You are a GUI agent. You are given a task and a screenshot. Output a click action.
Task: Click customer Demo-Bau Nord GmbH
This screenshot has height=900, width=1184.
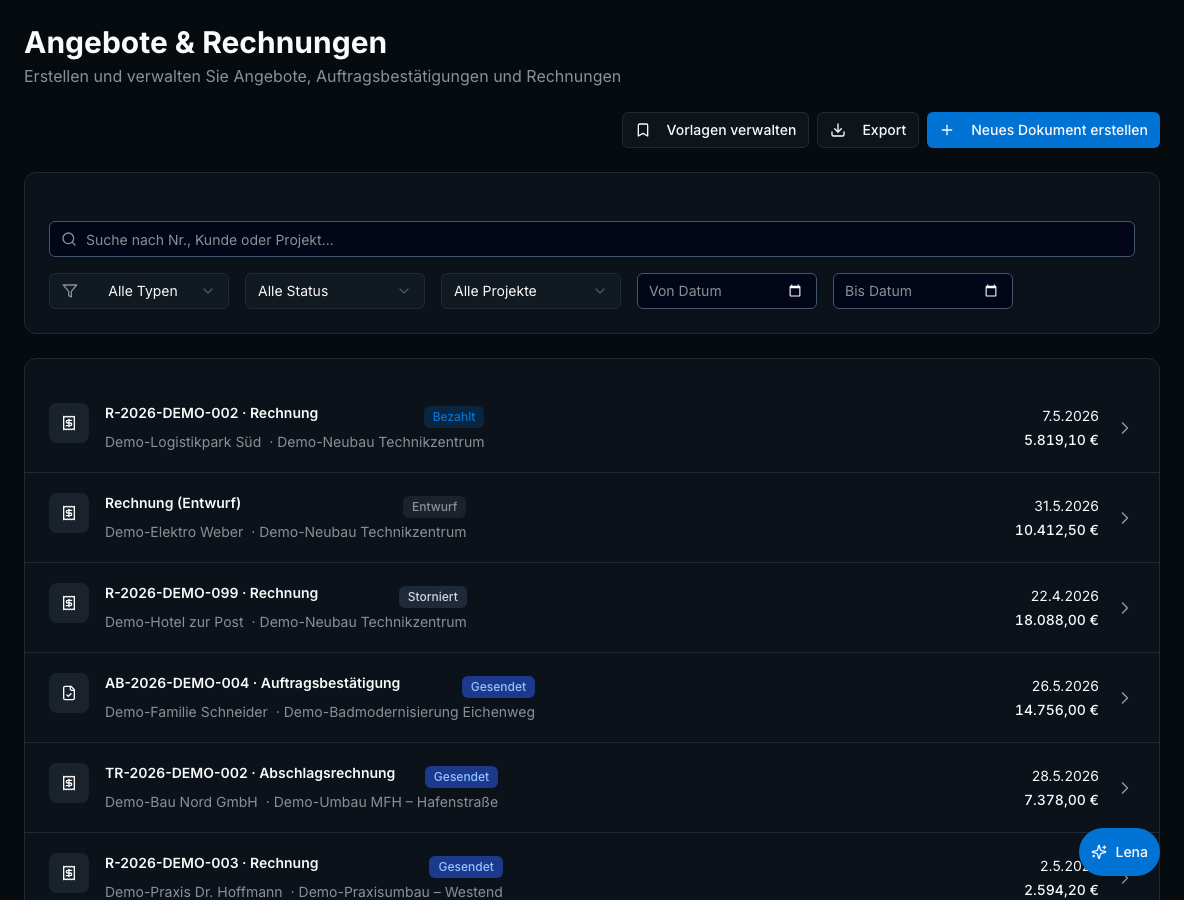coord(181,802)
